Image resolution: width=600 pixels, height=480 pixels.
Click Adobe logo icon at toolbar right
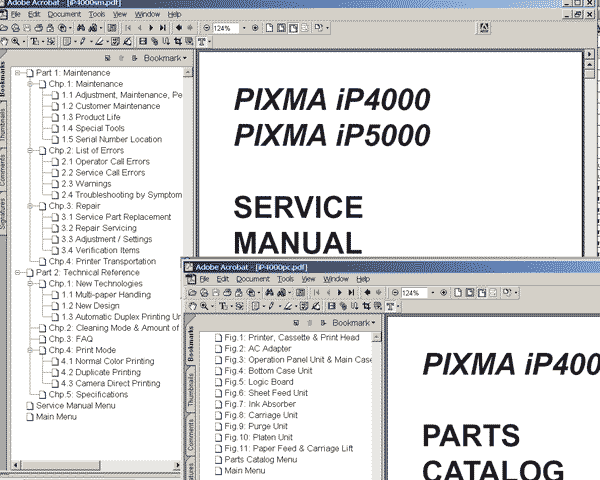tap(484, 28)
